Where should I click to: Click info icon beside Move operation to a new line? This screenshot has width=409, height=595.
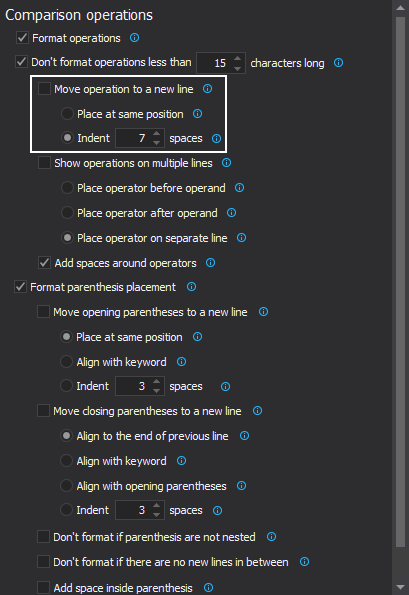coord(208,89)
